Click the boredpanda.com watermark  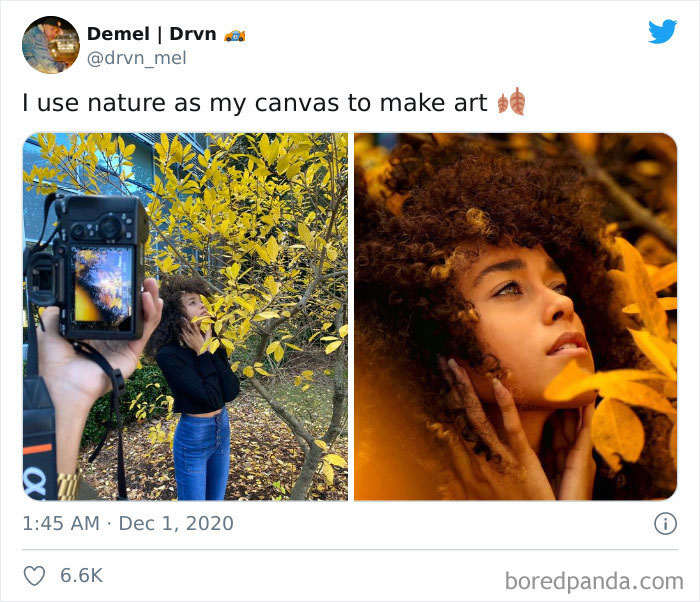tap(593, 580)
